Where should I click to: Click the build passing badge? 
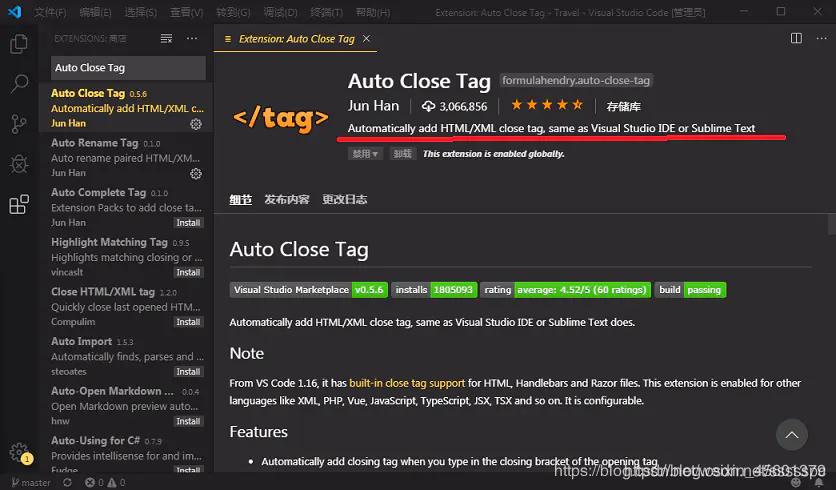[690, 290]
